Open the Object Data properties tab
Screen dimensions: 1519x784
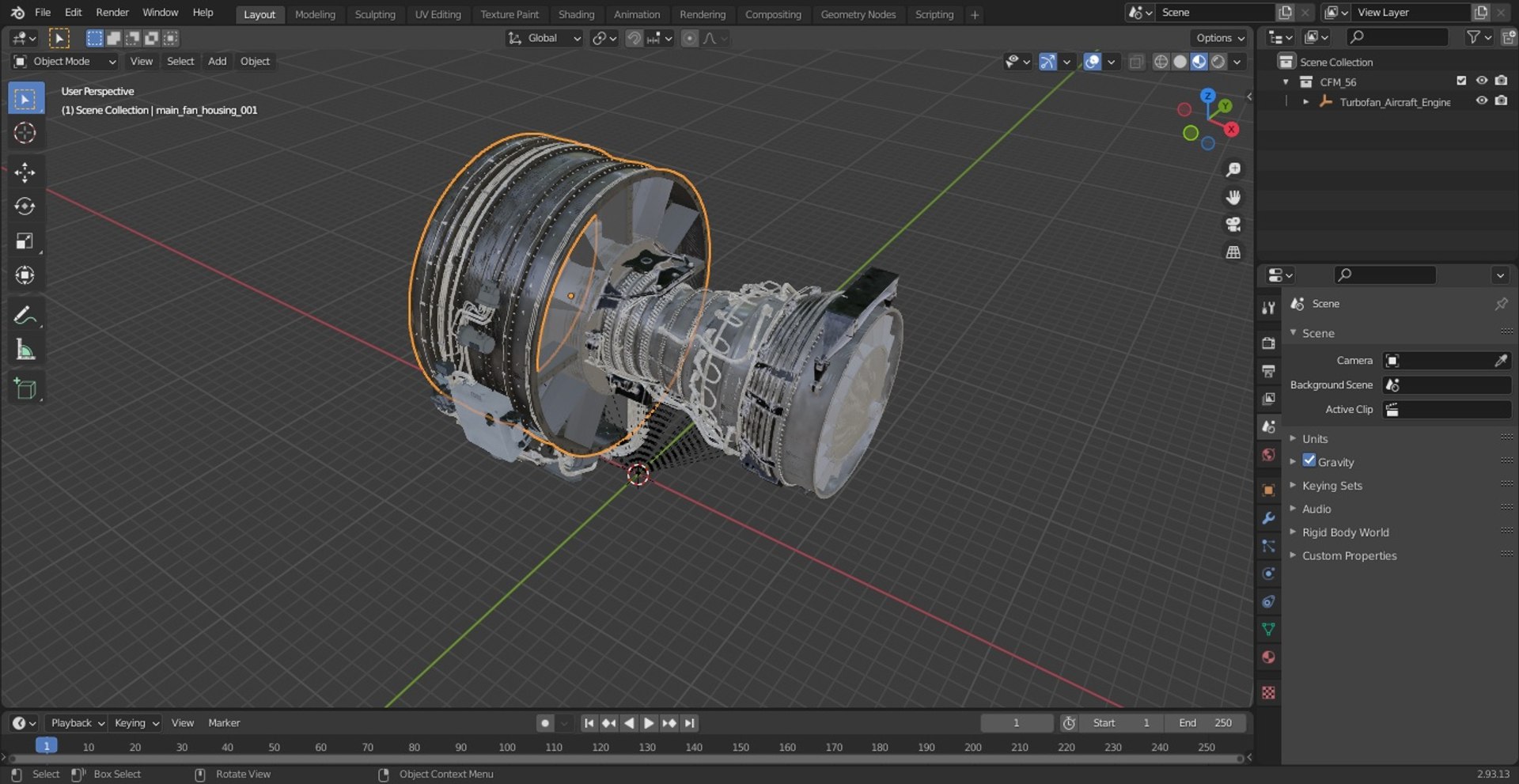tap(1268, 630)
